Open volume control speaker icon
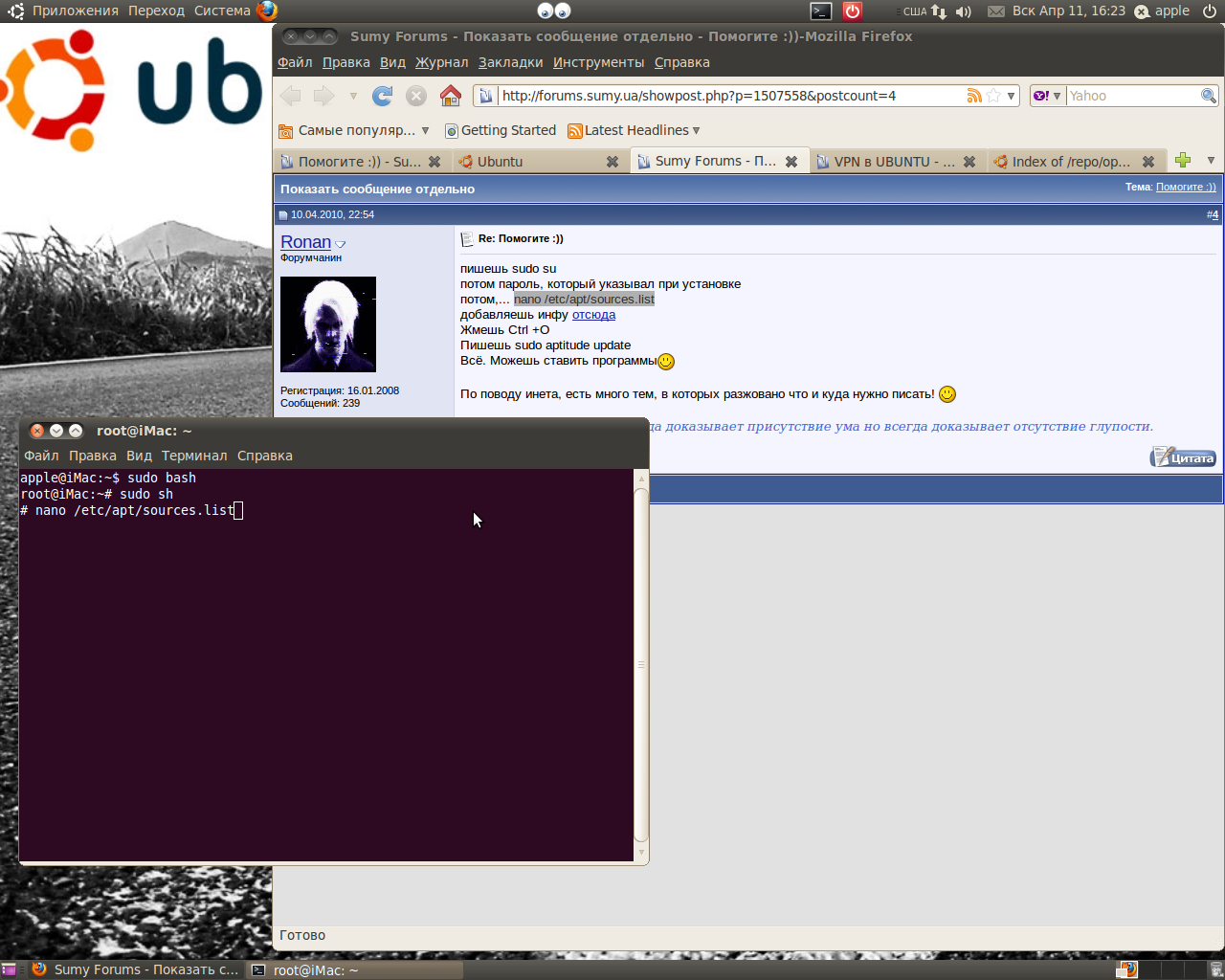Image resolution: width=1225 pixels, height=980 pixels. click(x=963, y=11)
